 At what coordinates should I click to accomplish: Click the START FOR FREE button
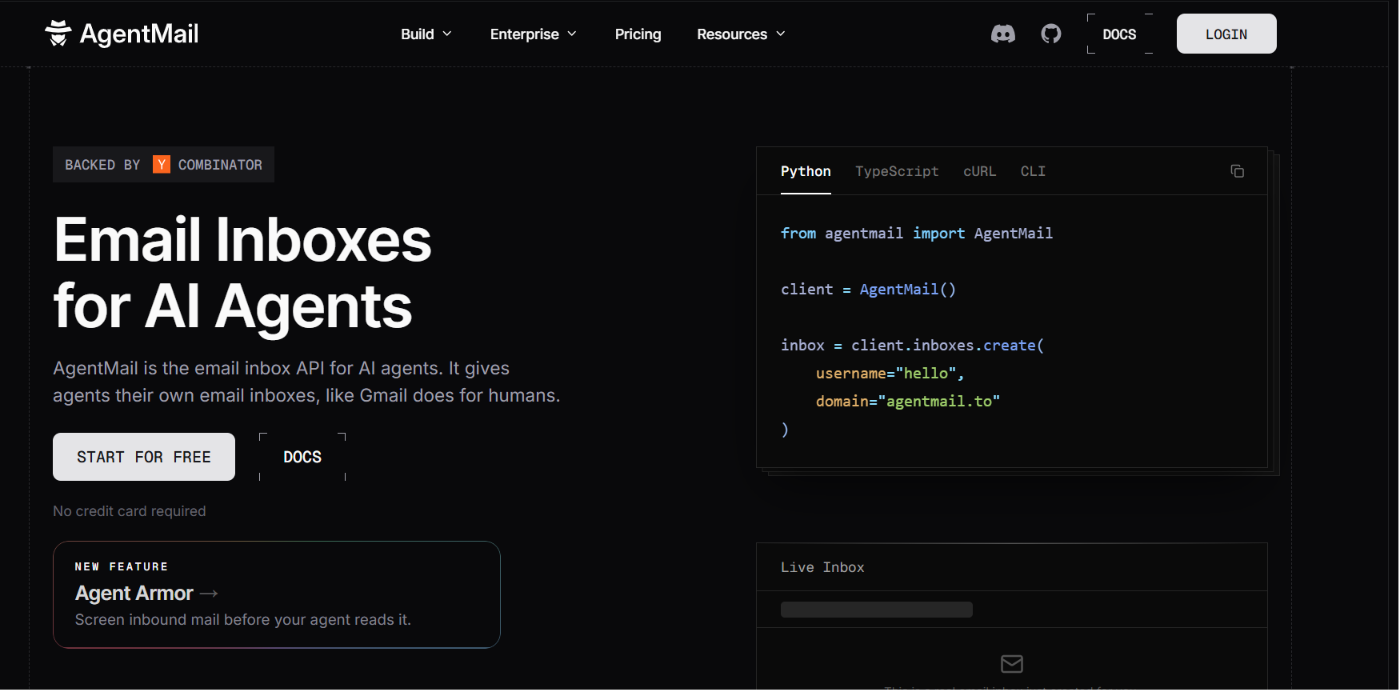pyautogui.click(x=144, y=457)
